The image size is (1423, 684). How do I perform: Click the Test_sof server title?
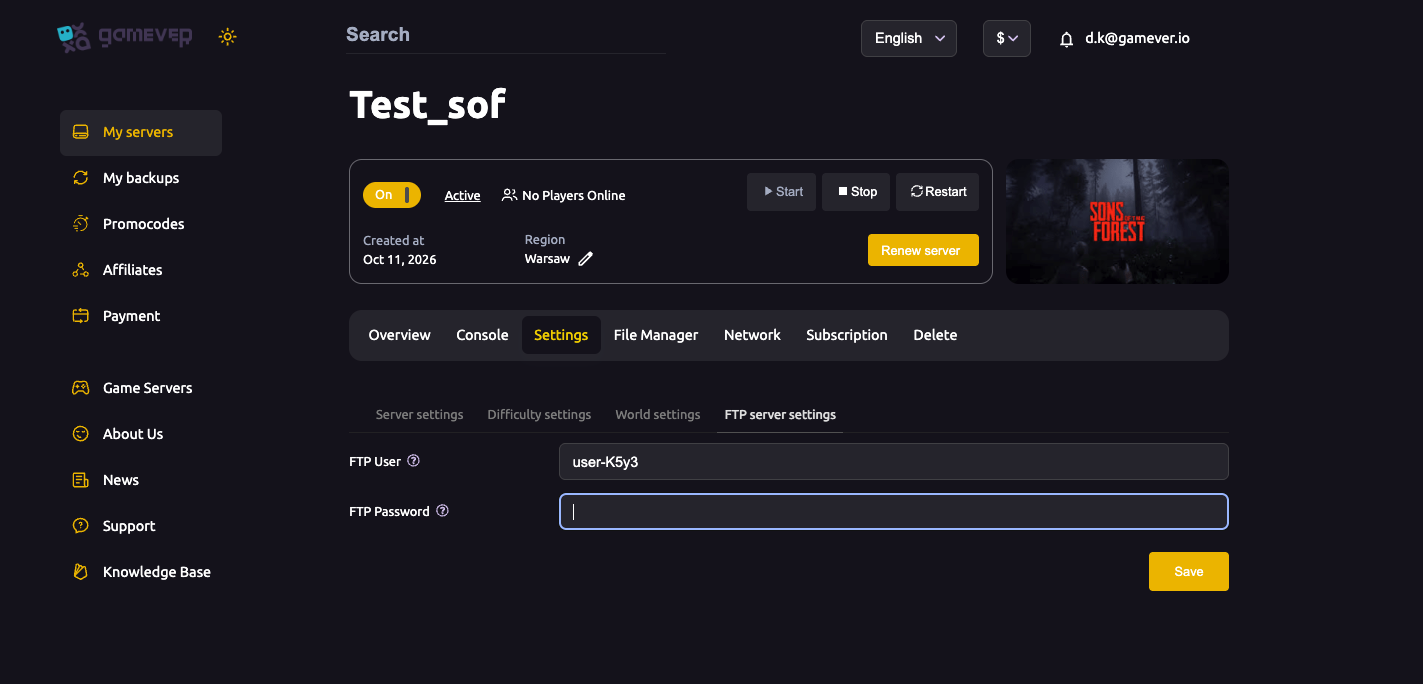(x=428, y=105)
